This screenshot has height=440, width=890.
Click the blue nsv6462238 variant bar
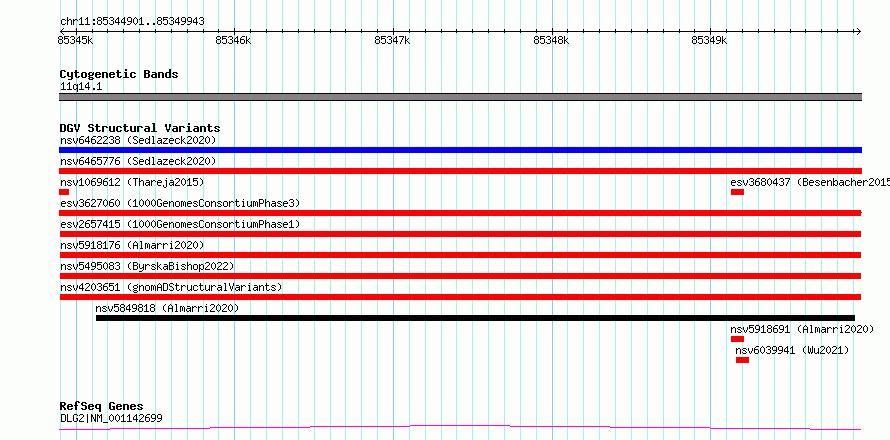point(460,150)
